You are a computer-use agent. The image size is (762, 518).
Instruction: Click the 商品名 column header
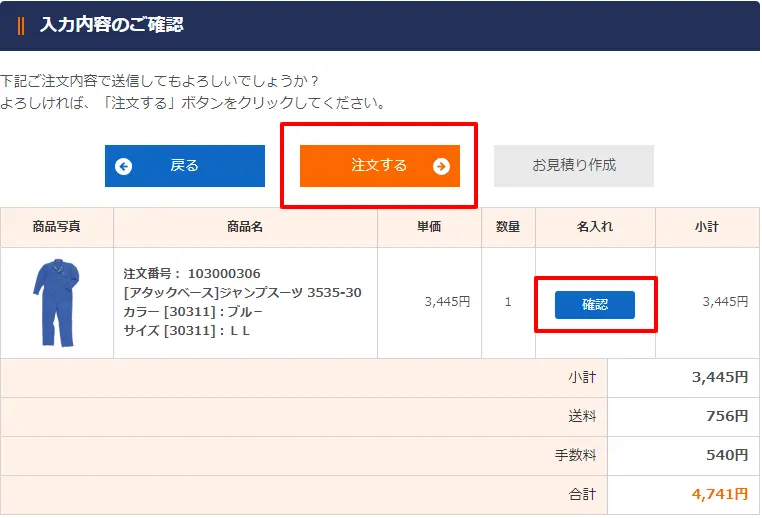tap(245, 227)
